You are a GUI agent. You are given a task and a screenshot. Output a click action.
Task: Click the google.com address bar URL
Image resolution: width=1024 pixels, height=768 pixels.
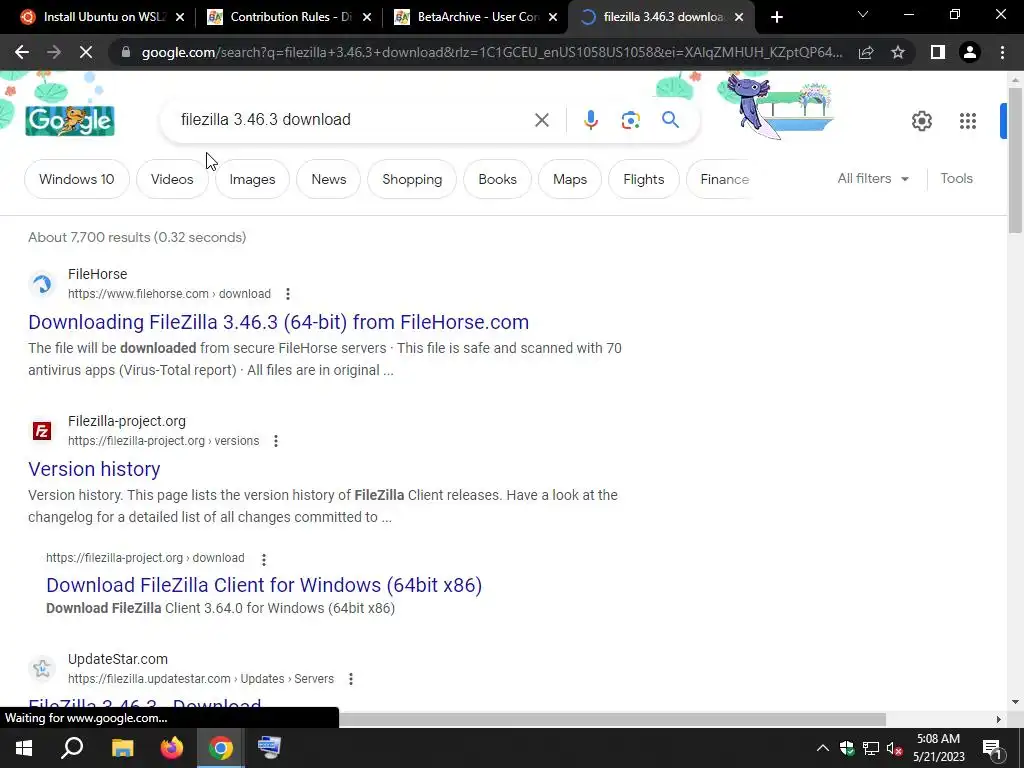pyautogui.click(x=492, y=52)
